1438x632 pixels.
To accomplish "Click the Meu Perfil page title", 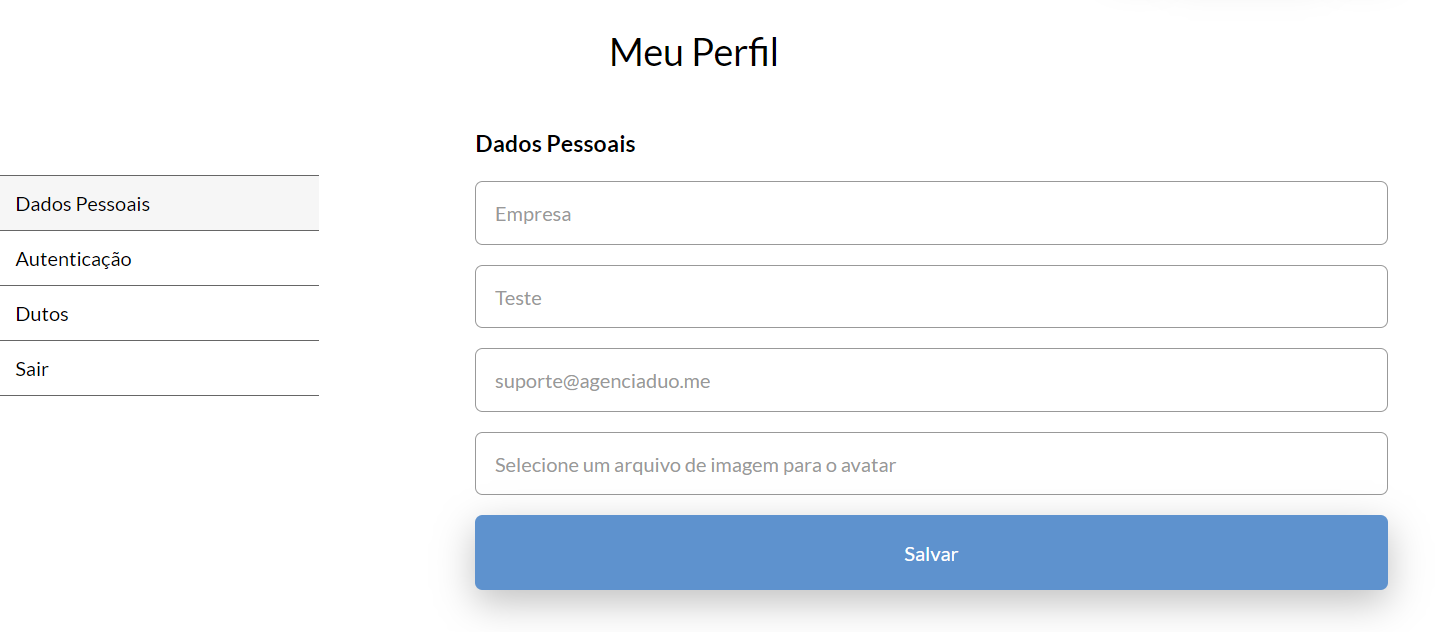I will [693, 52].
